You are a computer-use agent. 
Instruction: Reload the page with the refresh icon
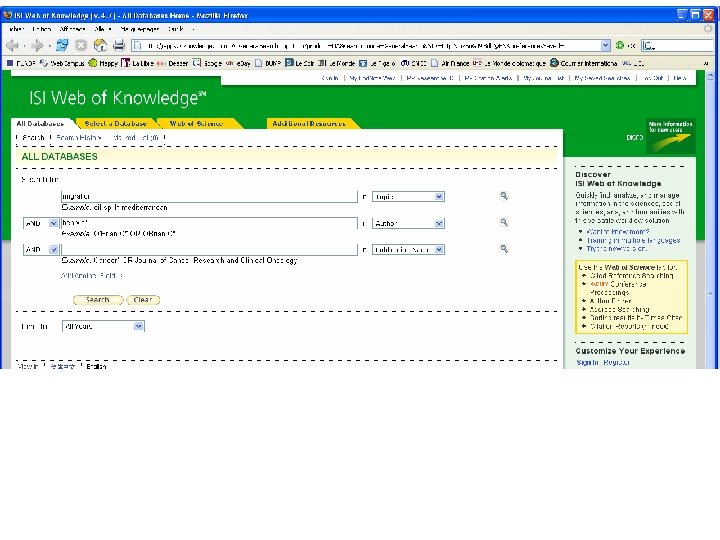click(x=62, y=45)
